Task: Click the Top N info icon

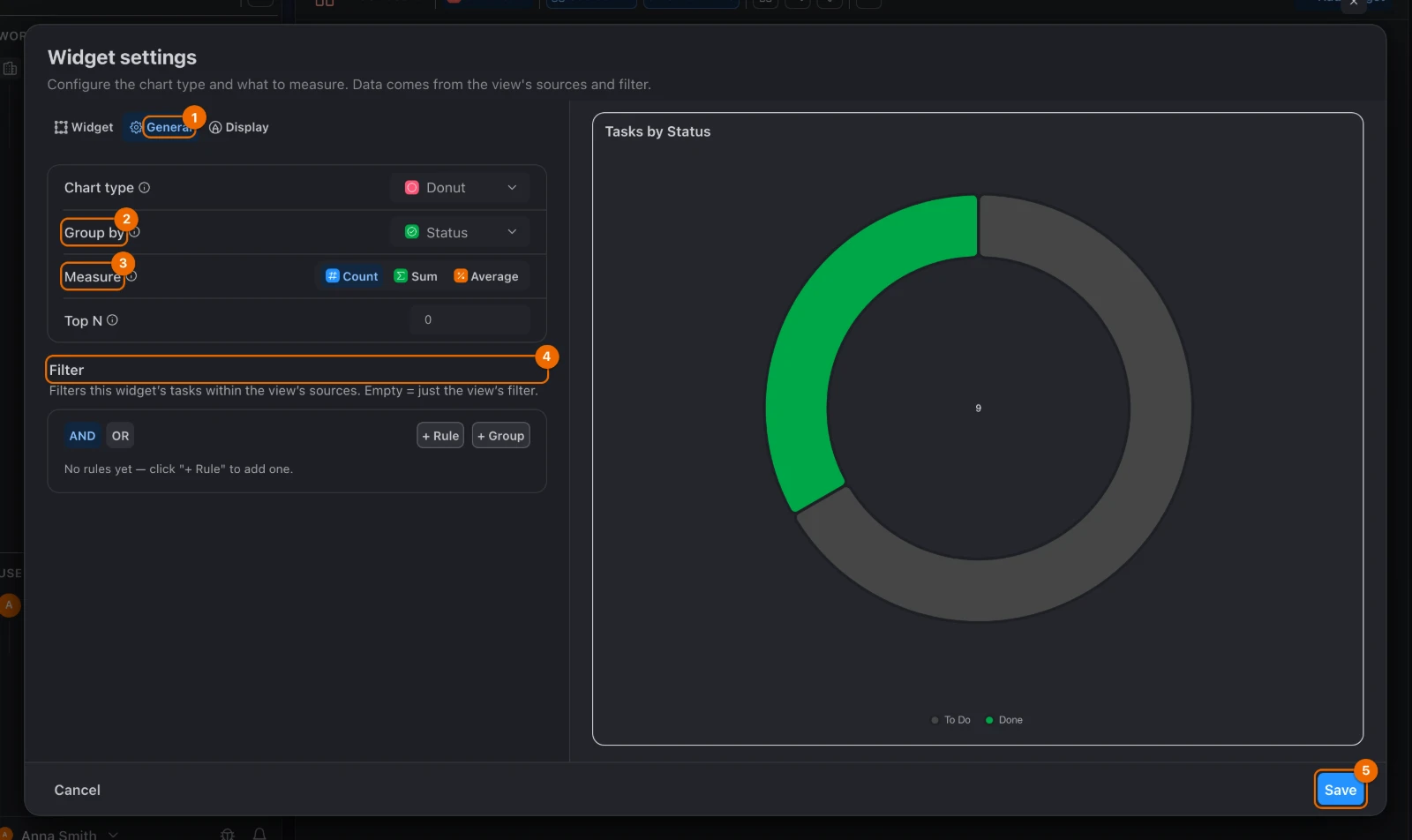Action: [x=112, y=320]
